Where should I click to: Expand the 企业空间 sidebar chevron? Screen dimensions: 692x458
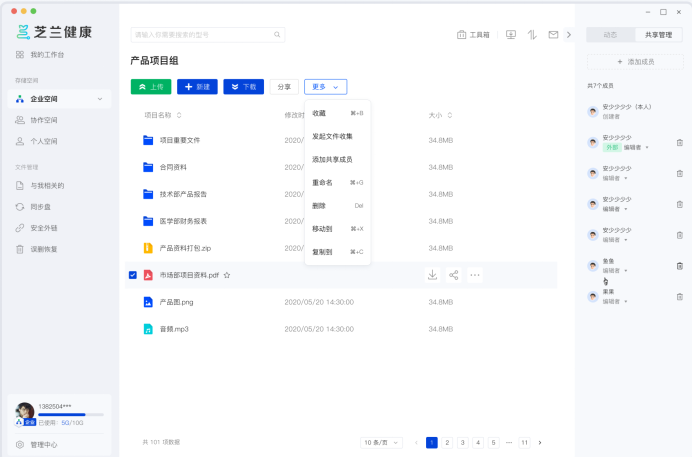point(98,99)
